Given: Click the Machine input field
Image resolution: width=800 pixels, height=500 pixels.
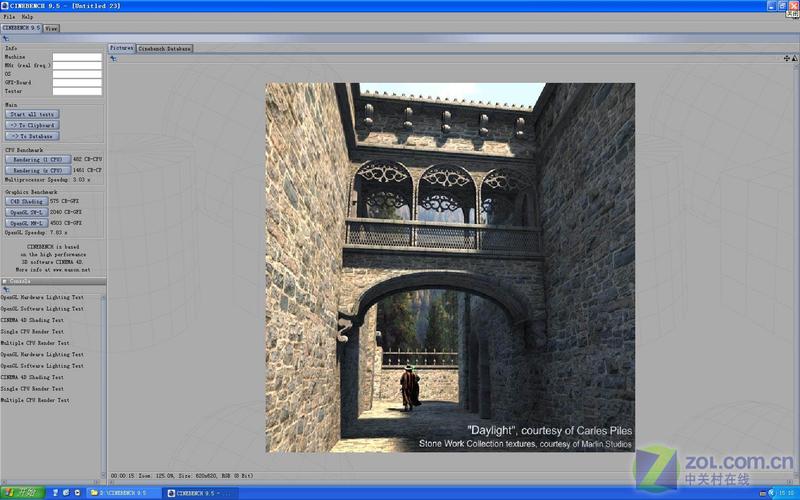Looking at the screenshot, I should 77,57.
